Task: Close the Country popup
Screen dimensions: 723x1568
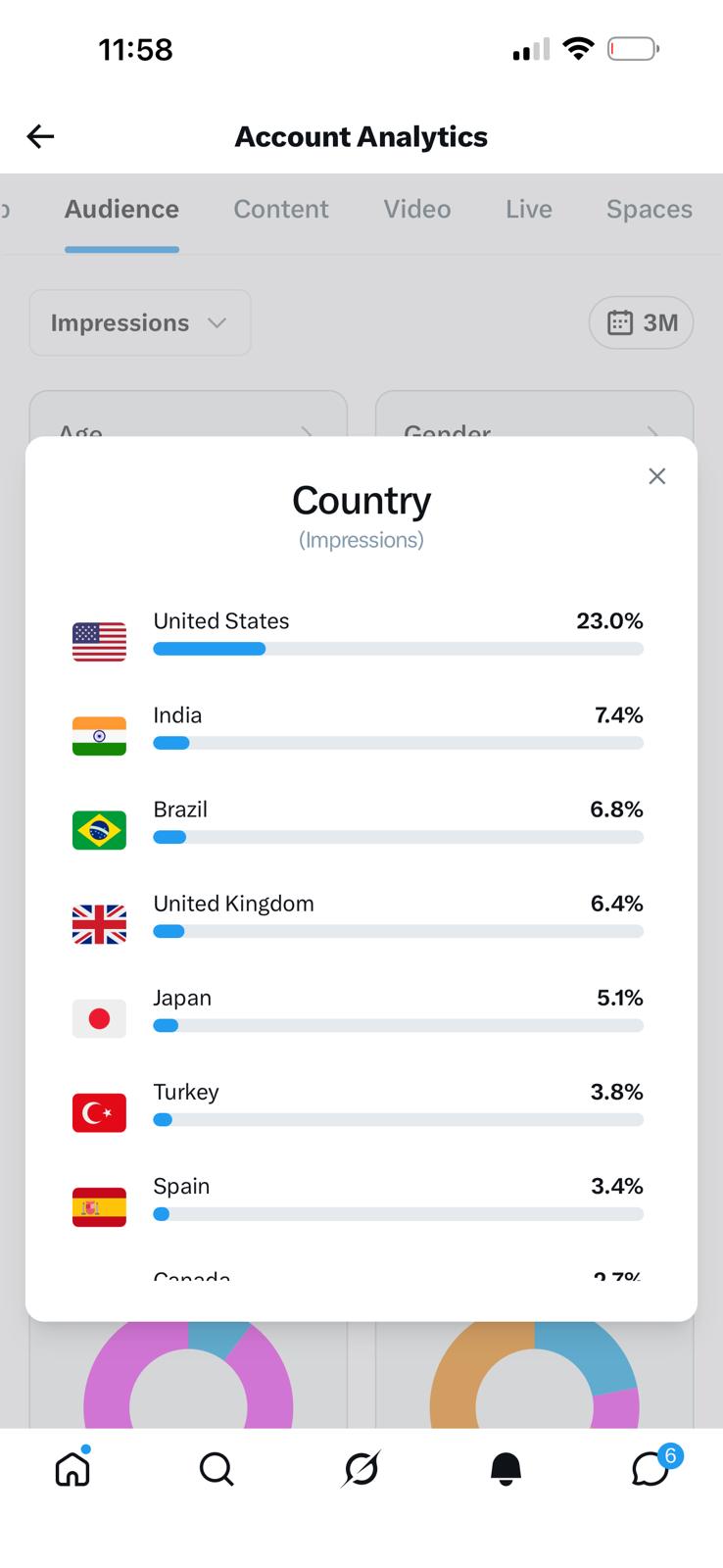Action: click(x=657, y=476)
